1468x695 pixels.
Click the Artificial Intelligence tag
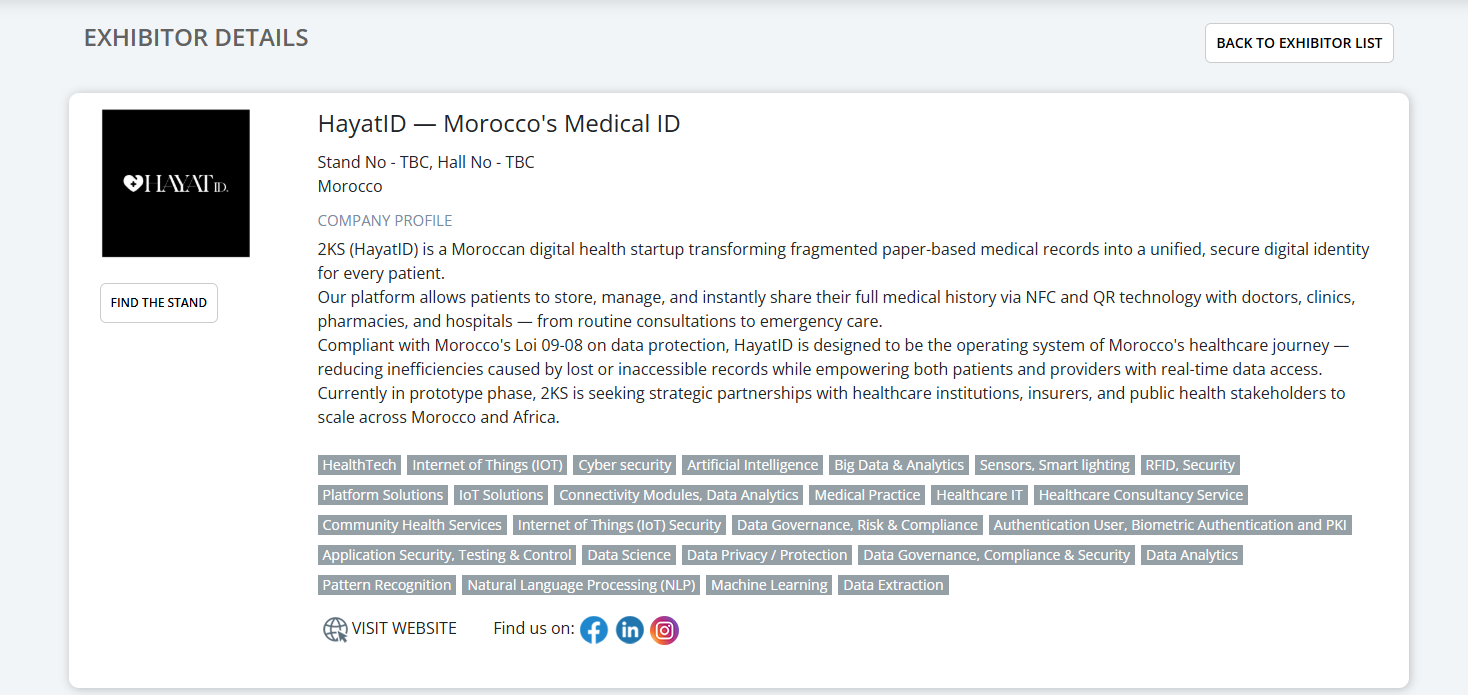(x=752, y=464)
